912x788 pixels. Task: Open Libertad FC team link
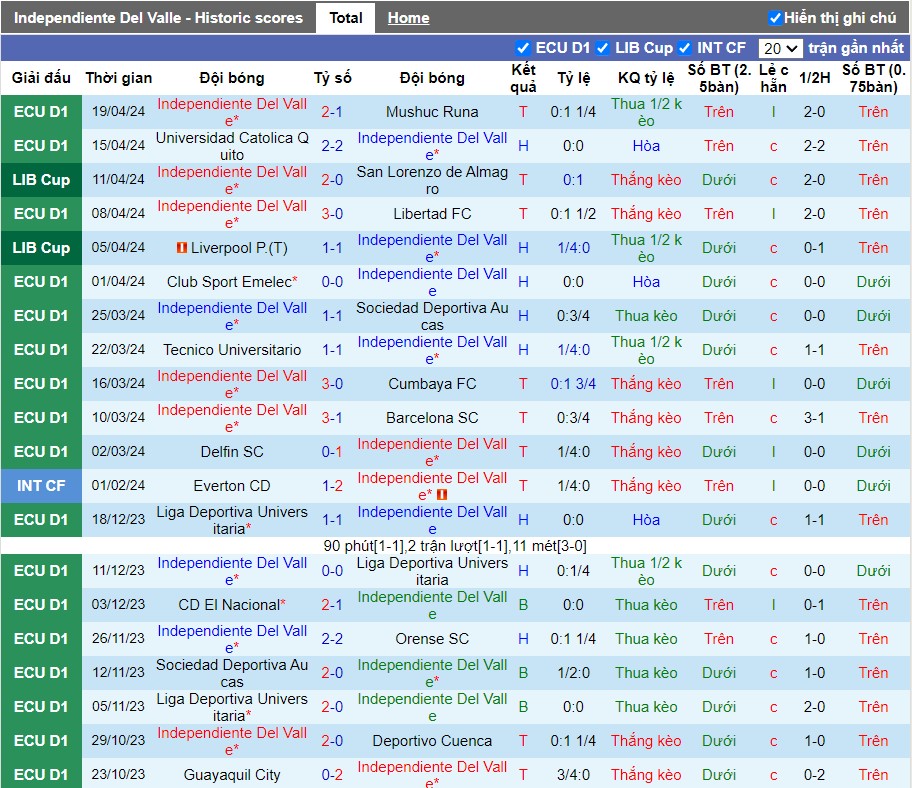tap(432, 214)
